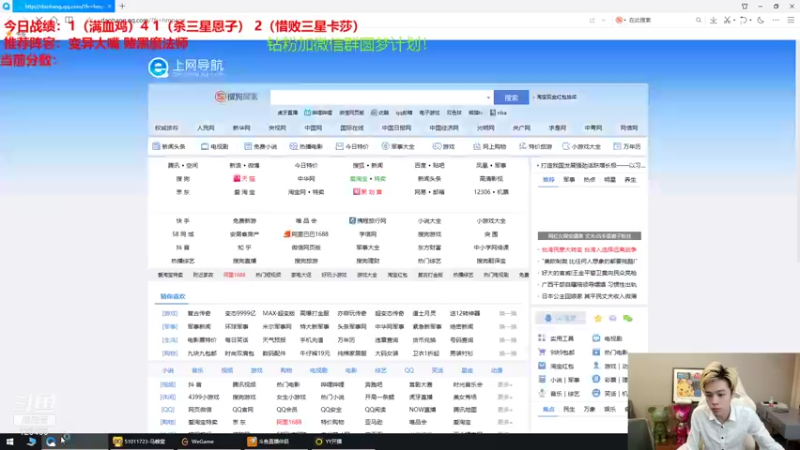The width and height of the screenshot is (800, 450).
Task: Select 小说 in the blue category strip
Action: [168, 370]
